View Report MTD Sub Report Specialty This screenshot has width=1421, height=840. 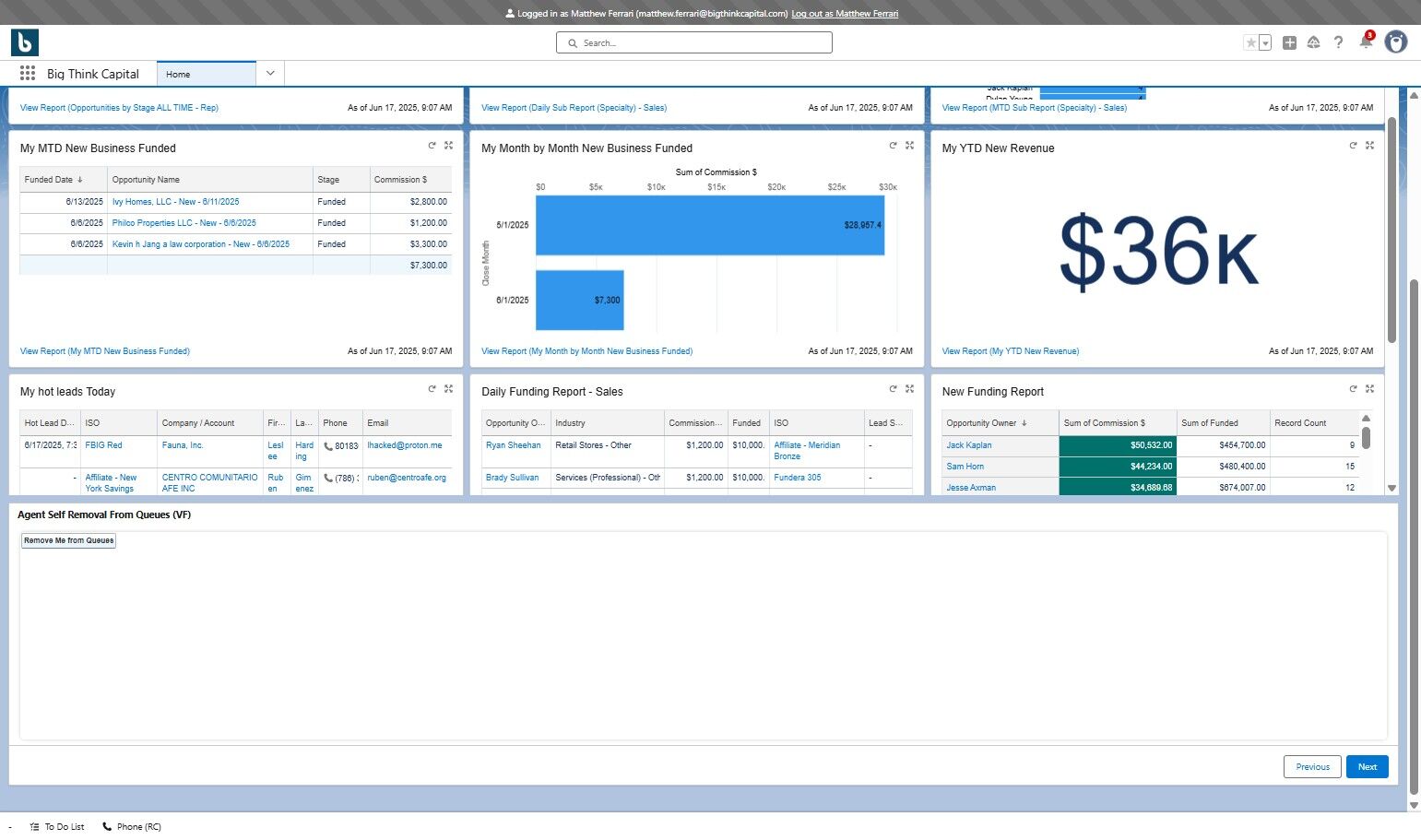[1035, 108]
